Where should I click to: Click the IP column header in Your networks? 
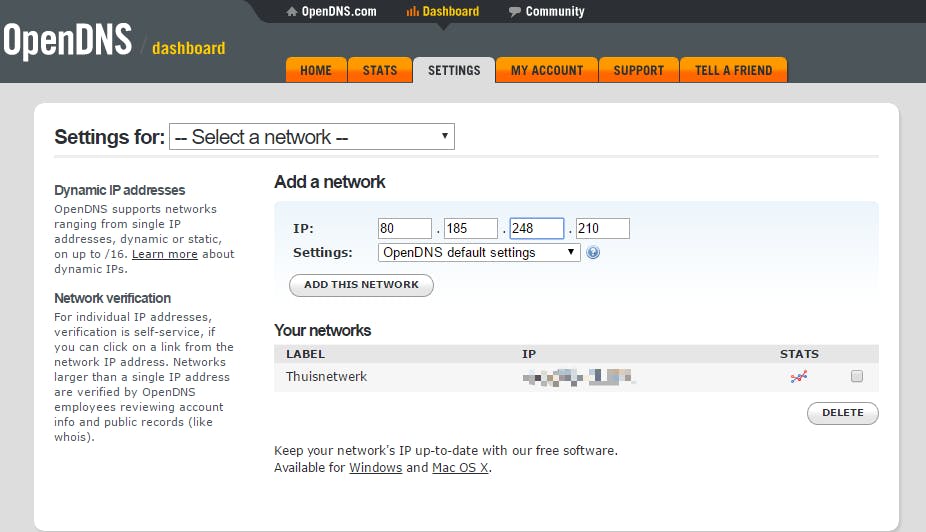529,354
